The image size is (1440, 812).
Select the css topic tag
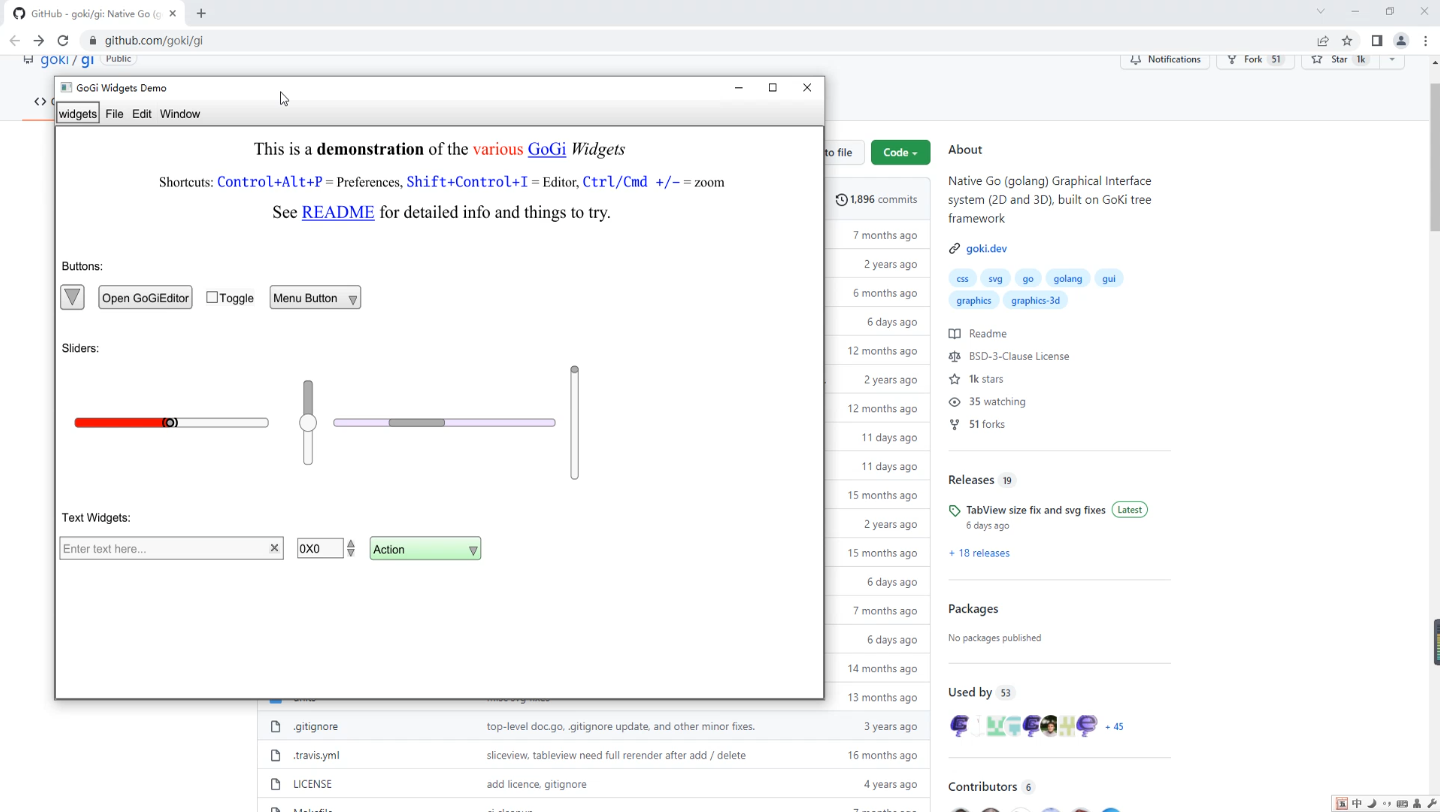[x=962, y=279]
